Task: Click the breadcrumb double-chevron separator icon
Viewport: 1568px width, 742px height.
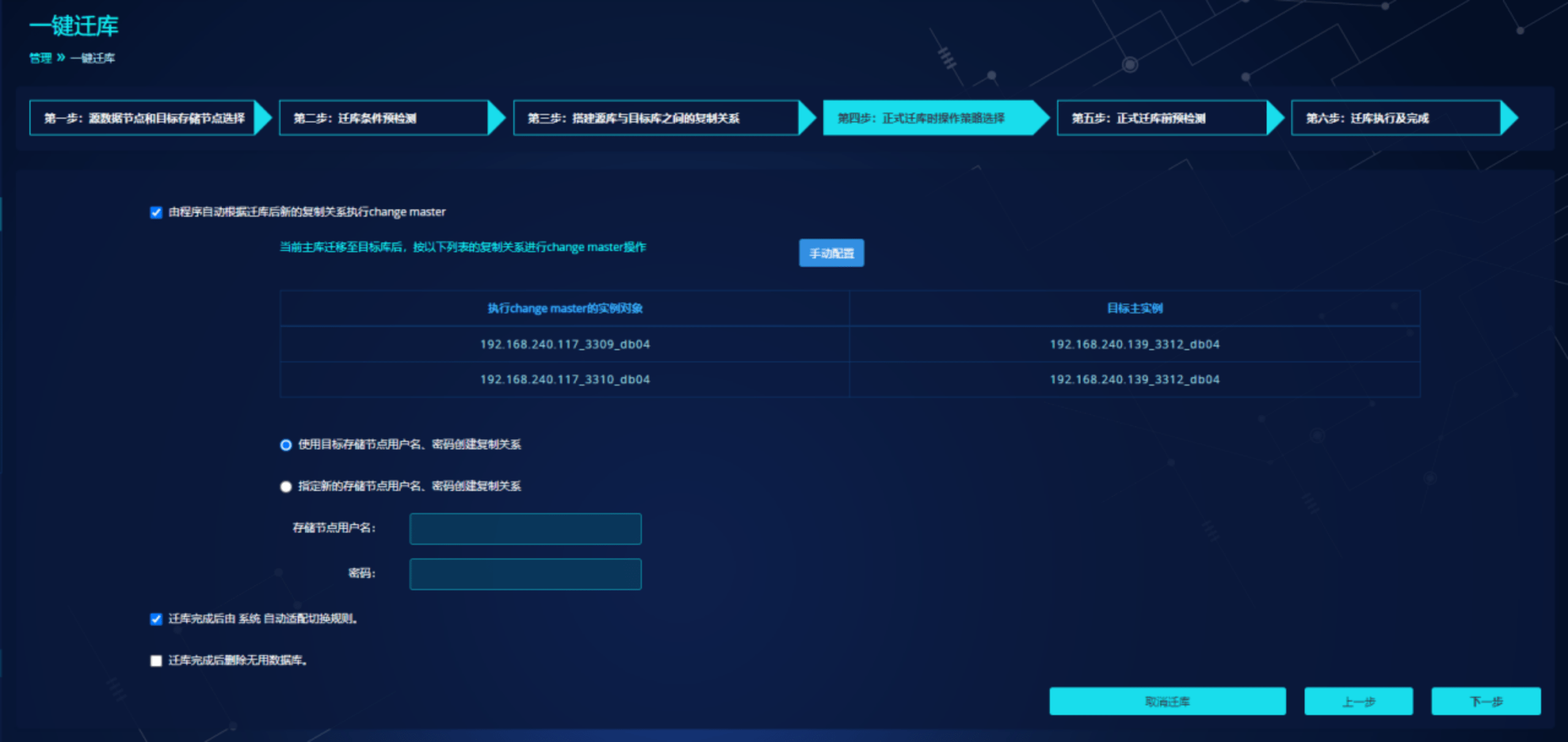Action: coord(61,58)
